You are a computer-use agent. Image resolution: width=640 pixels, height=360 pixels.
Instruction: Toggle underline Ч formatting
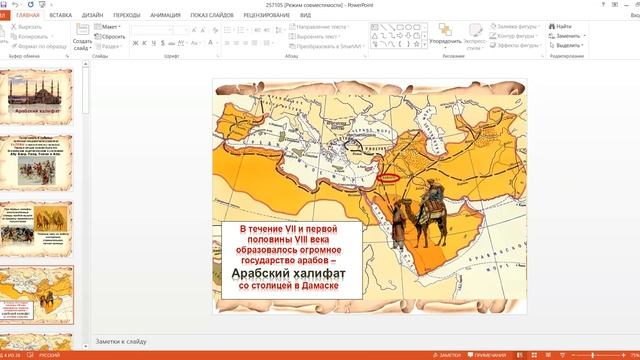coord(153,43)
